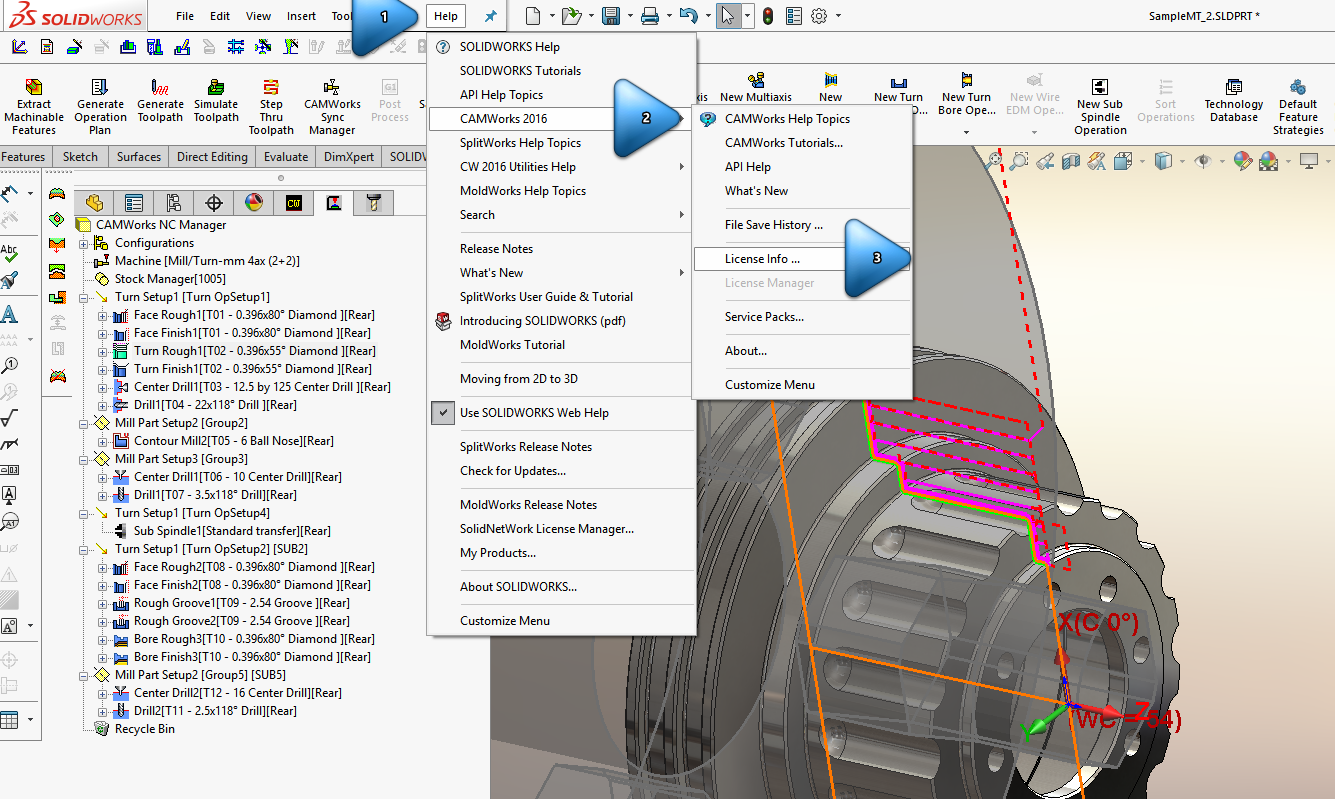Click Extract Machinable Features icon

pos(34,88)
